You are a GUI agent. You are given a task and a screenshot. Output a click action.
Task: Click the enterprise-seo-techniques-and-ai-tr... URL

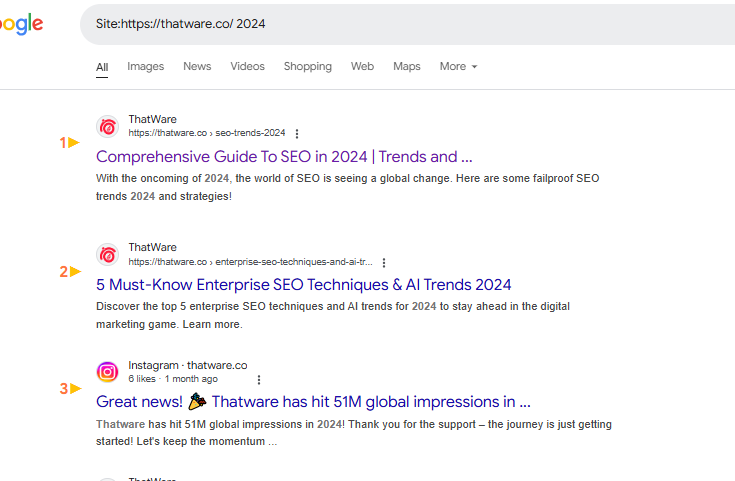(x=250, y=262)
